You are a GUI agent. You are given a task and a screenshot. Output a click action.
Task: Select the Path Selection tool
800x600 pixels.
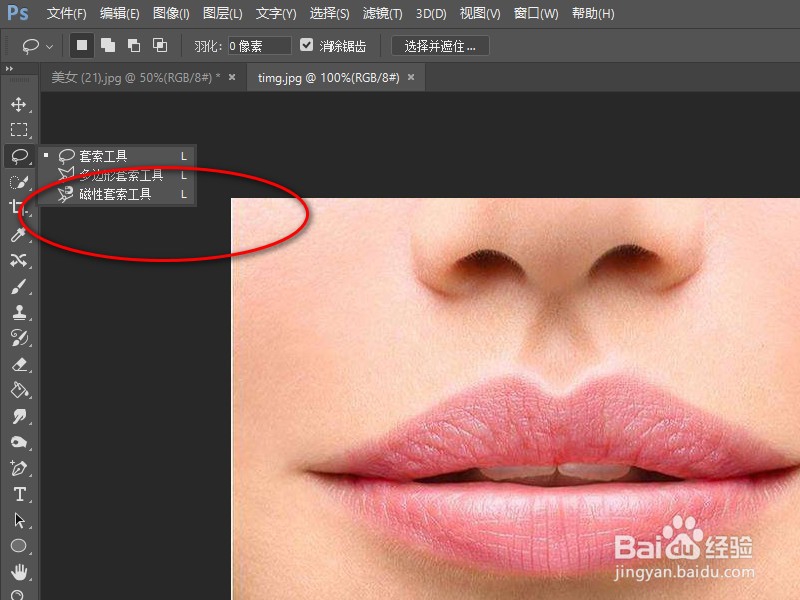19,520
